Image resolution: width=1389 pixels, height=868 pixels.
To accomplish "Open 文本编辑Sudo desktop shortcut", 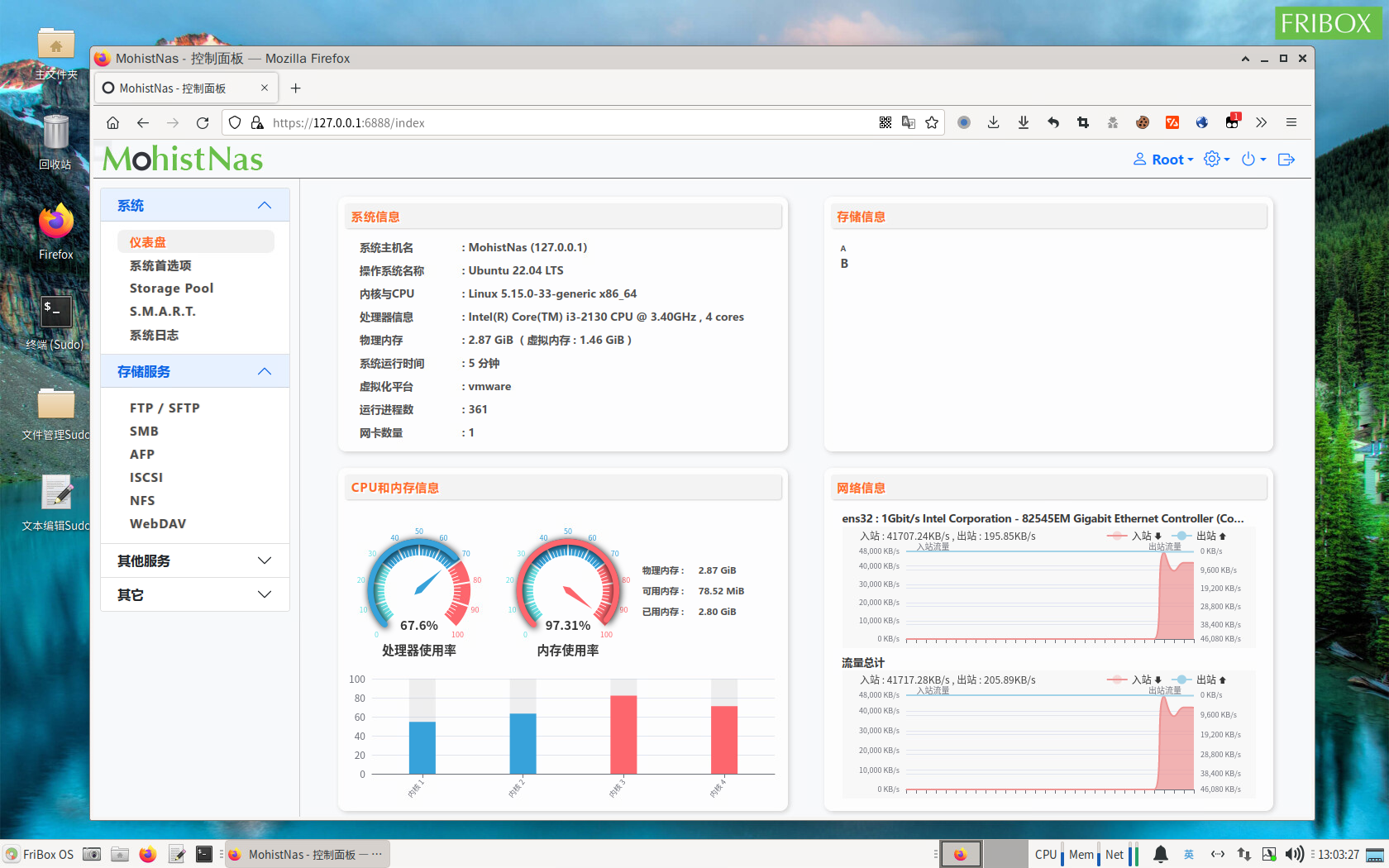I will tap(56, 503).
